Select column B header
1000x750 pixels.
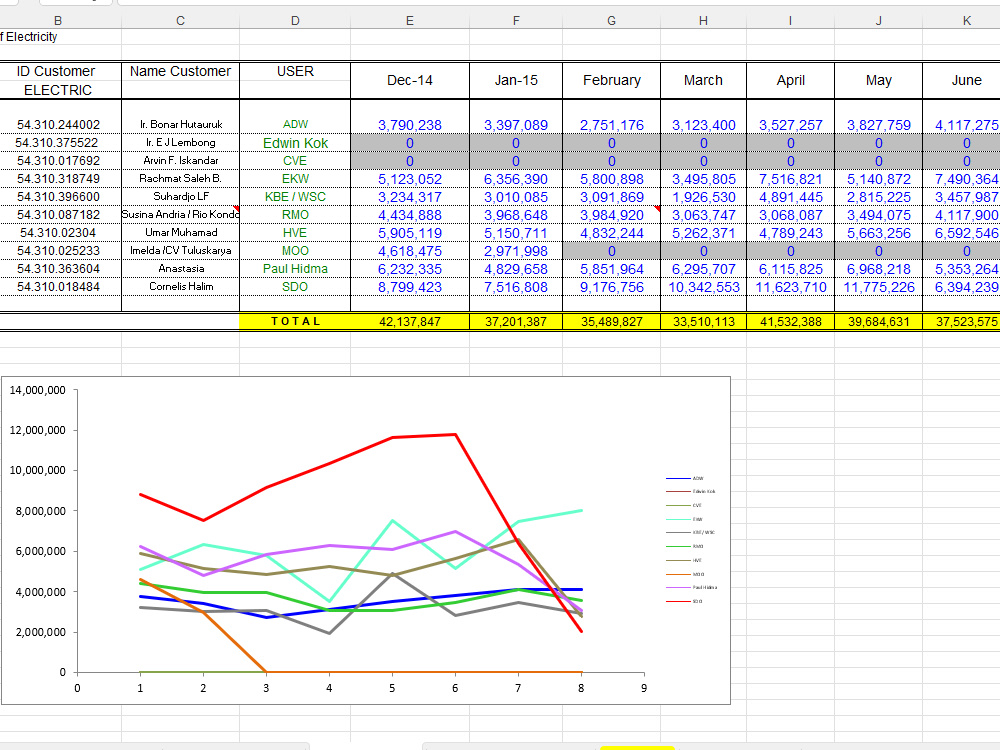pyautogui.click(x=58, y=21)
